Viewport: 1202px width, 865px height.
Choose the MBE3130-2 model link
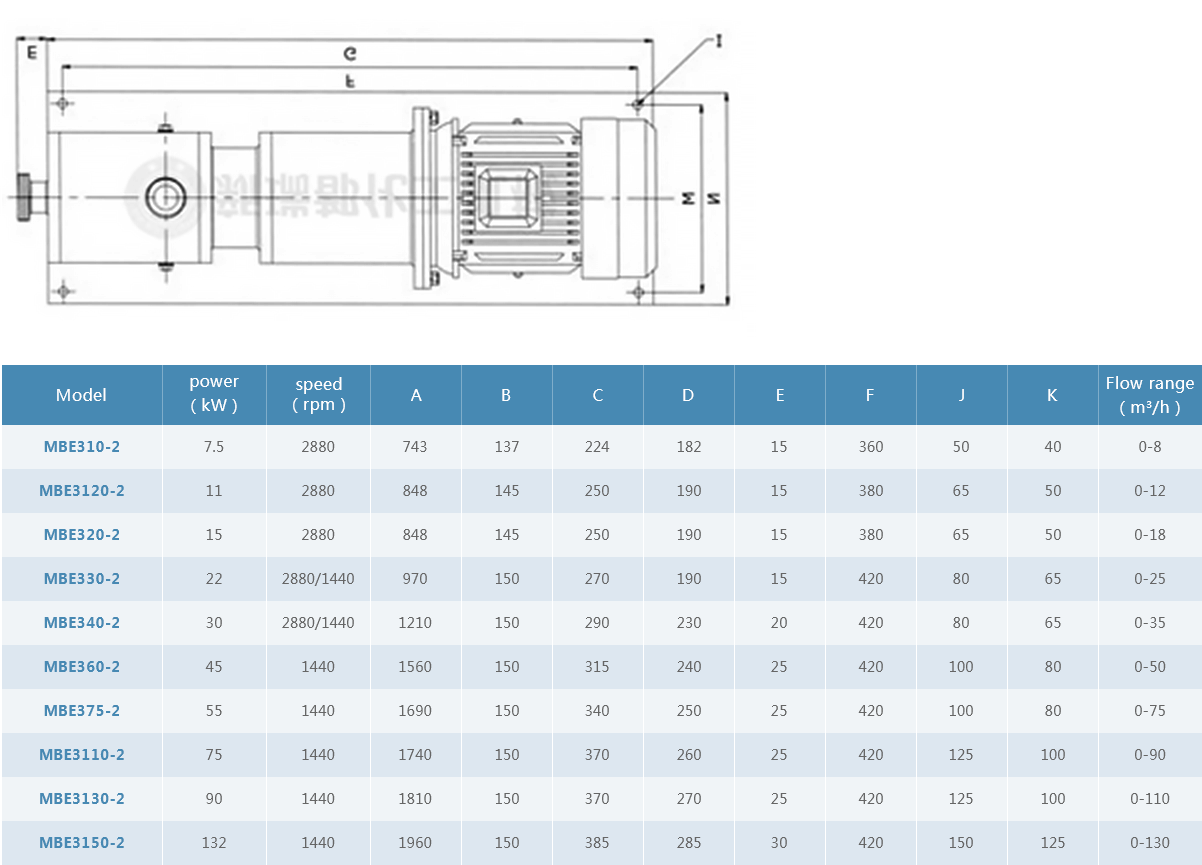tap(81, 799)
